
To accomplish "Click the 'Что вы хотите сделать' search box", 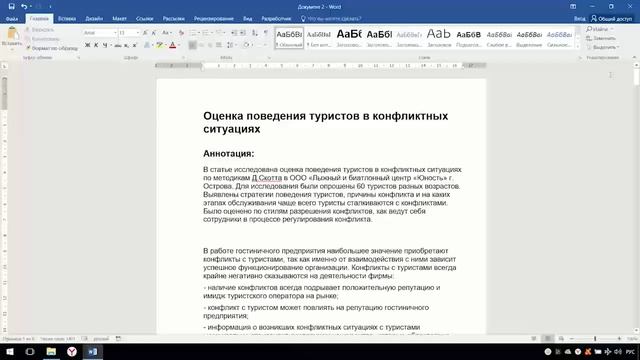I will point(331,19).
